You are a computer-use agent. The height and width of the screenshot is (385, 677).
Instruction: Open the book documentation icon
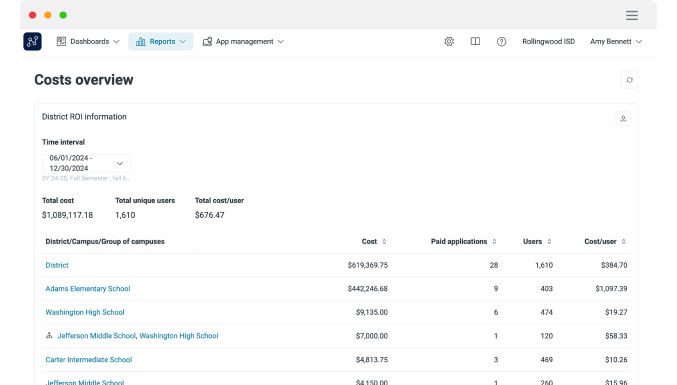point(475,41)
